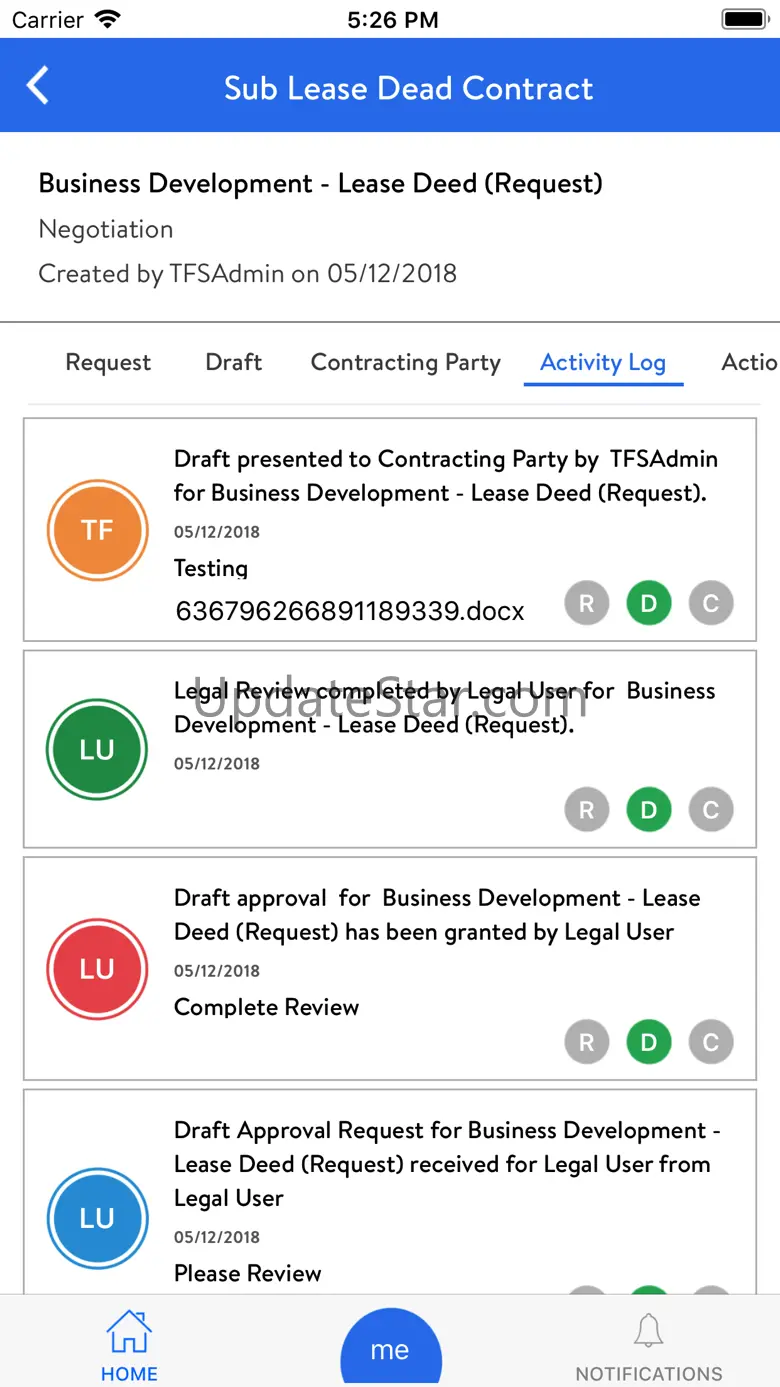
Task: Tap green D badge on Legal Review entry
Action: click(649, 810)
